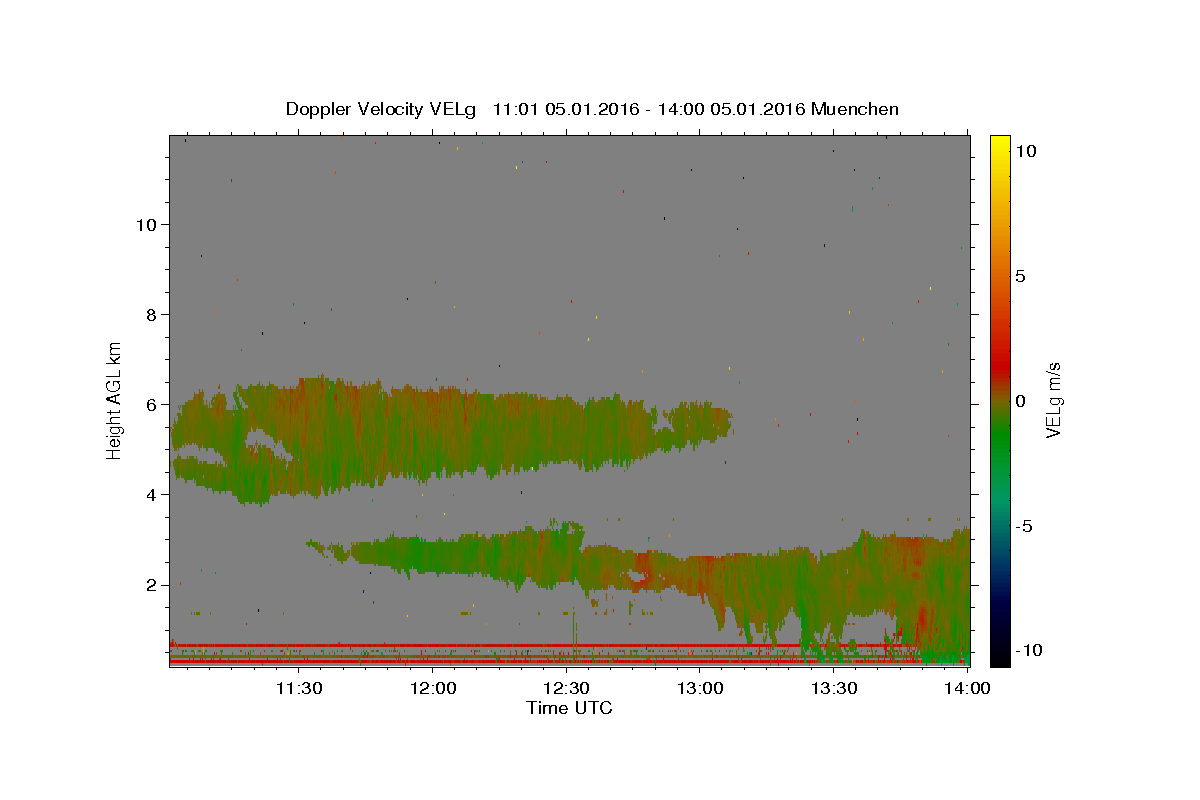Click the 2 km height tick label
The width and height of the screenshot is (1200, 800).
(152, 584)
